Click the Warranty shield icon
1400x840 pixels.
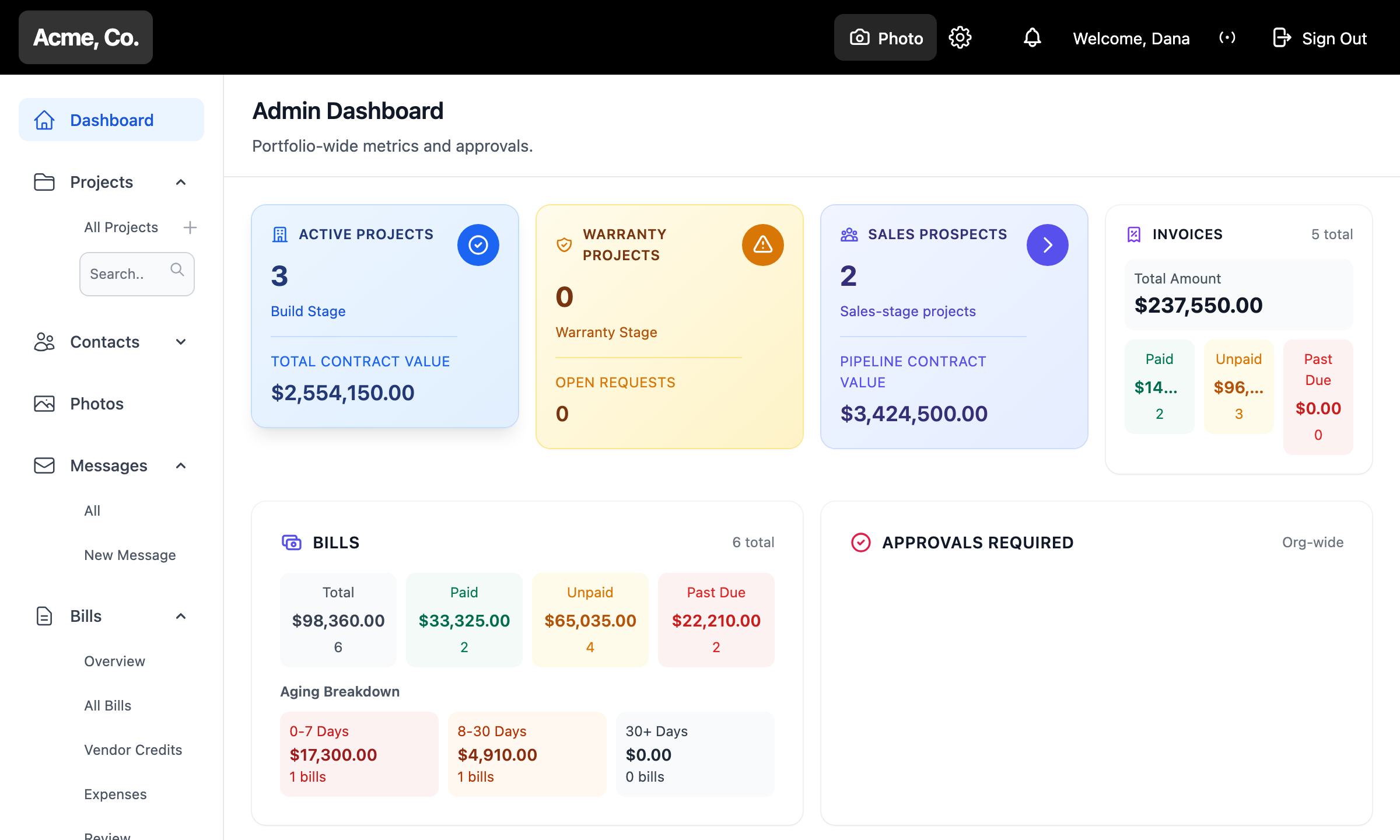(564, 245)
